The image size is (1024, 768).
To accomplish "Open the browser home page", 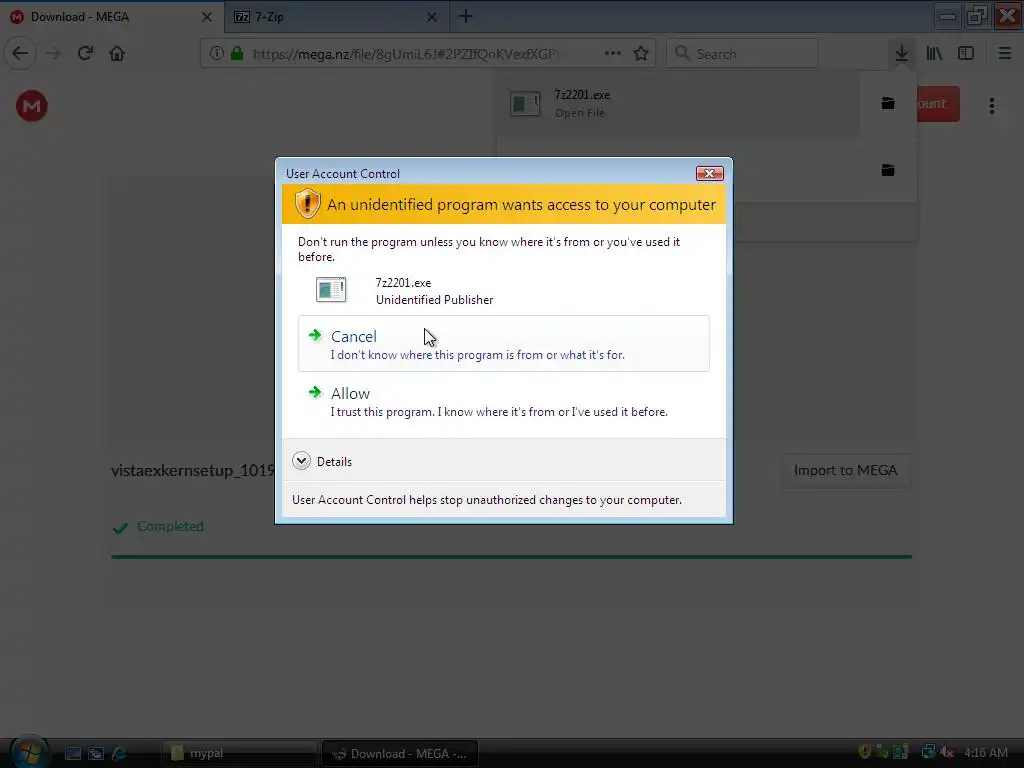I will [x=117, y=54].
